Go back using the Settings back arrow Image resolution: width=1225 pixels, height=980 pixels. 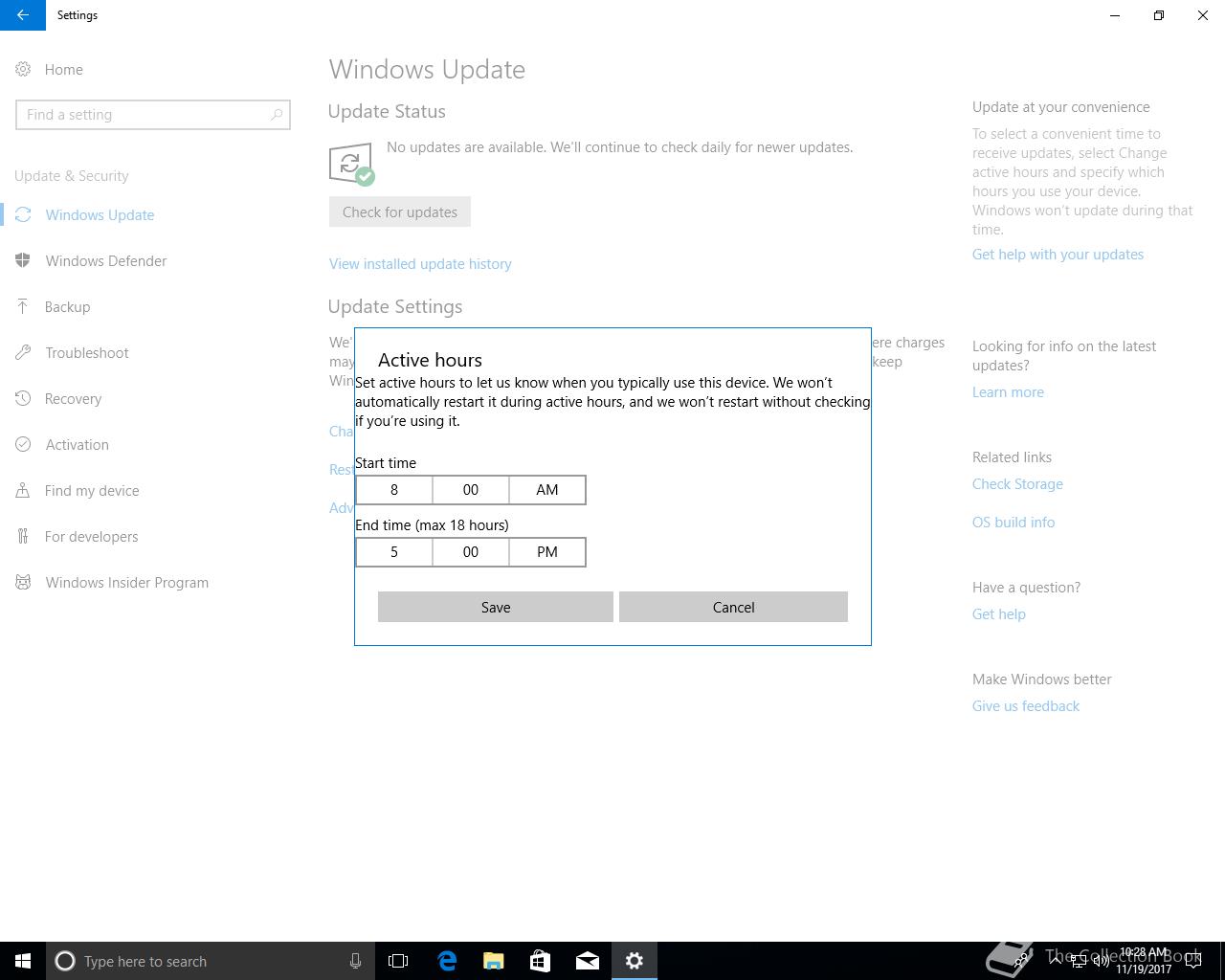click(22, 15)
